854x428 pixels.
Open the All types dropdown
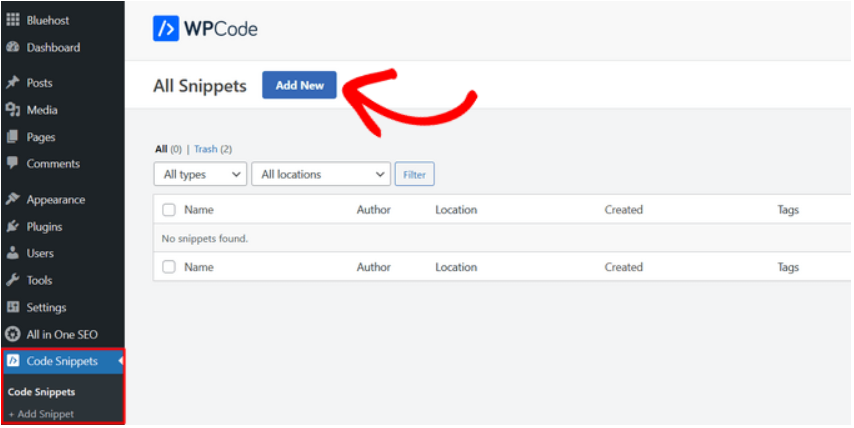200,174
